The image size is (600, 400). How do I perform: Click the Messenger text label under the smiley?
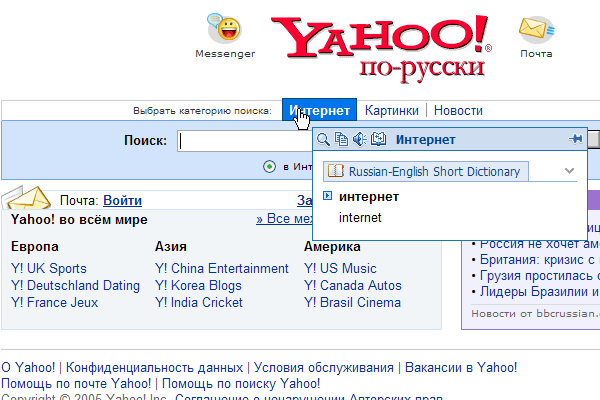225,54
